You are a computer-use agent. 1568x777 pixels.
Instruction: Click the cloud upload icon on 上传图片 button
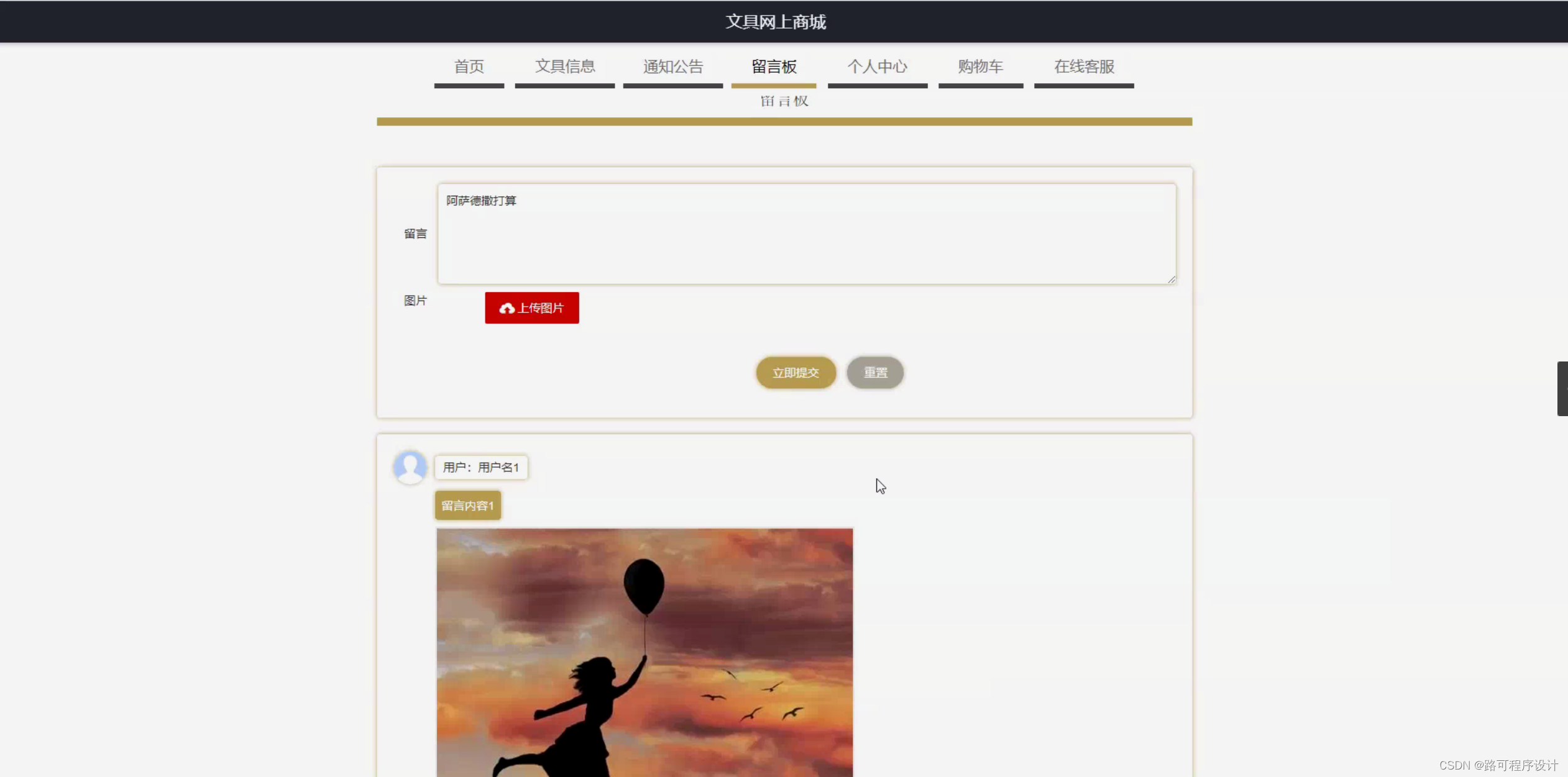click(507, 307)
